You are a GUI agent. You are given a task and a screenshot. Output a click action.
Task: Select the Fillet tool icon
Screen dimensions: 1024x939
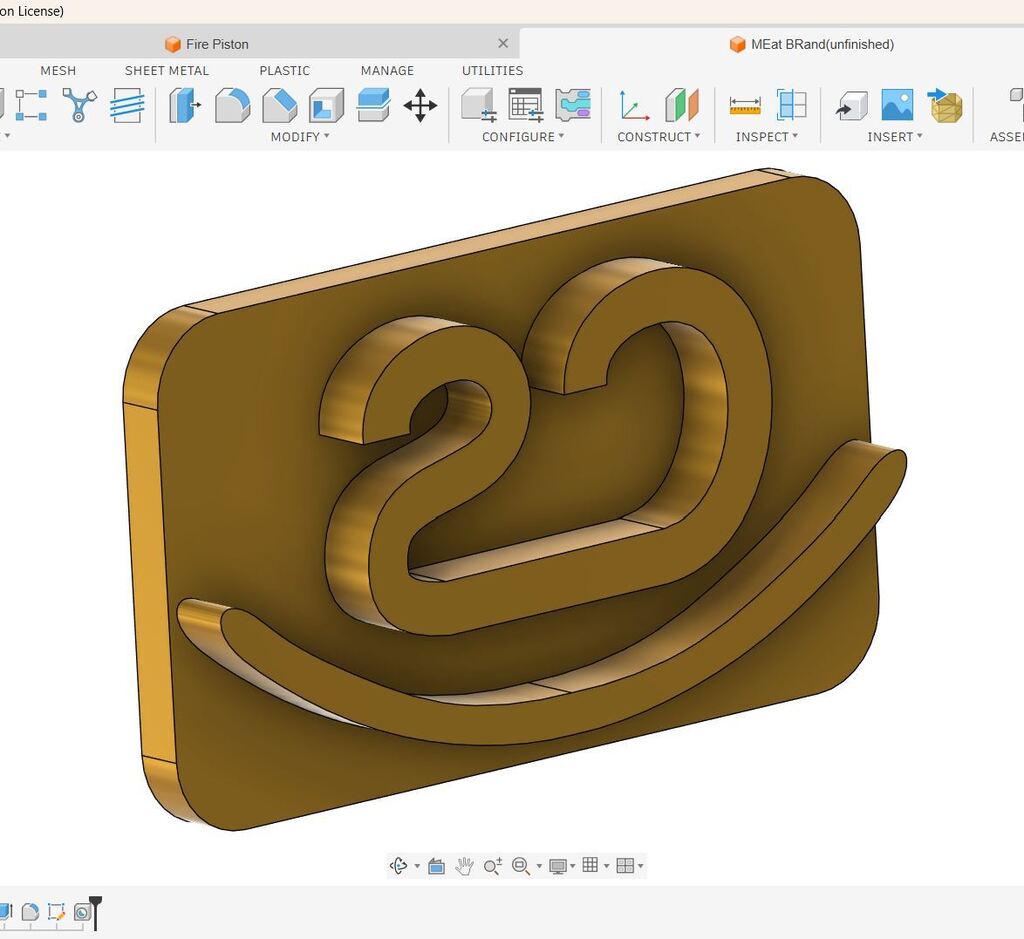coord(232,105)
